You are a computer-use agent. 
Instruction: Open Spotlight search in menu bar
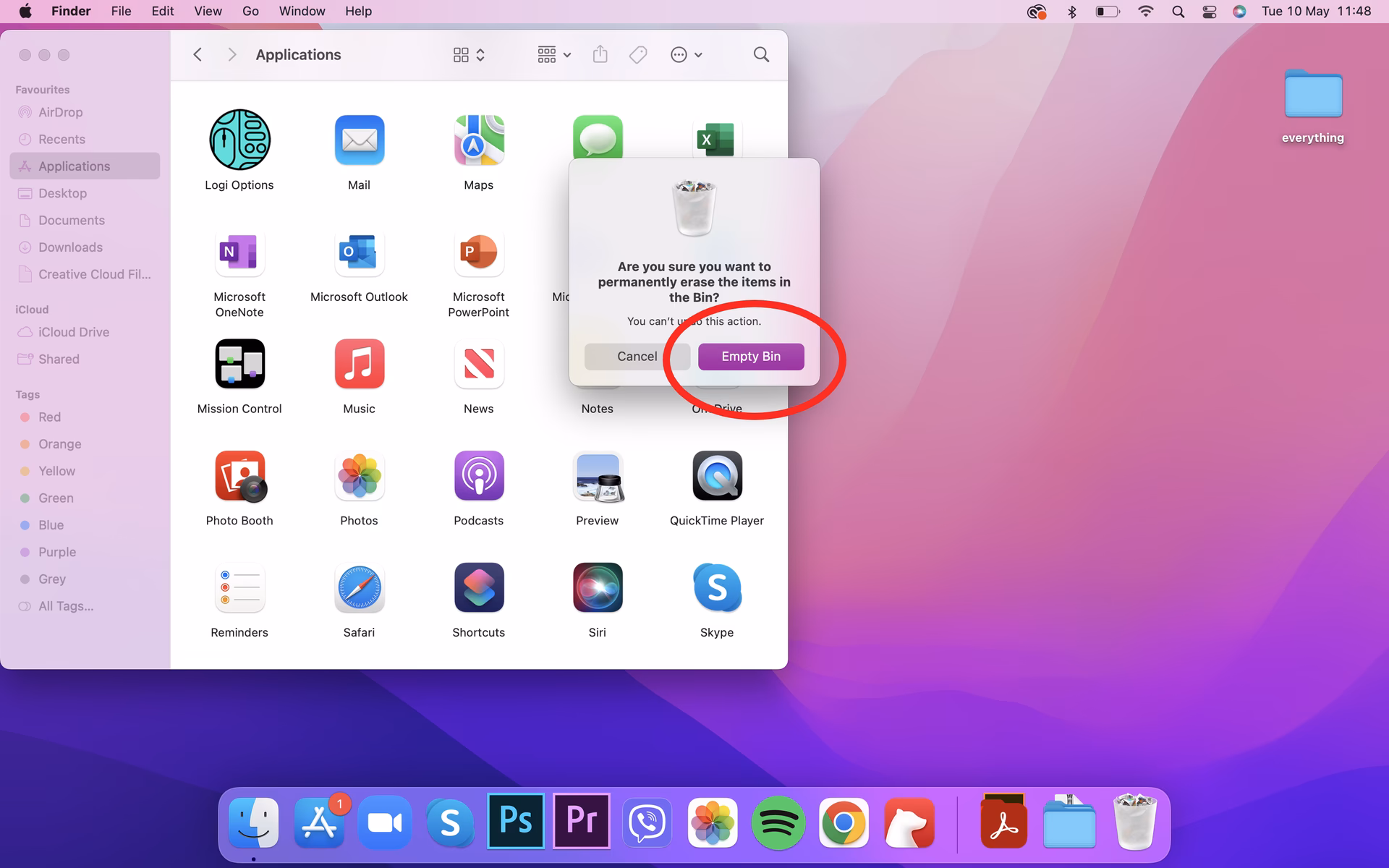click(1178, 12)
